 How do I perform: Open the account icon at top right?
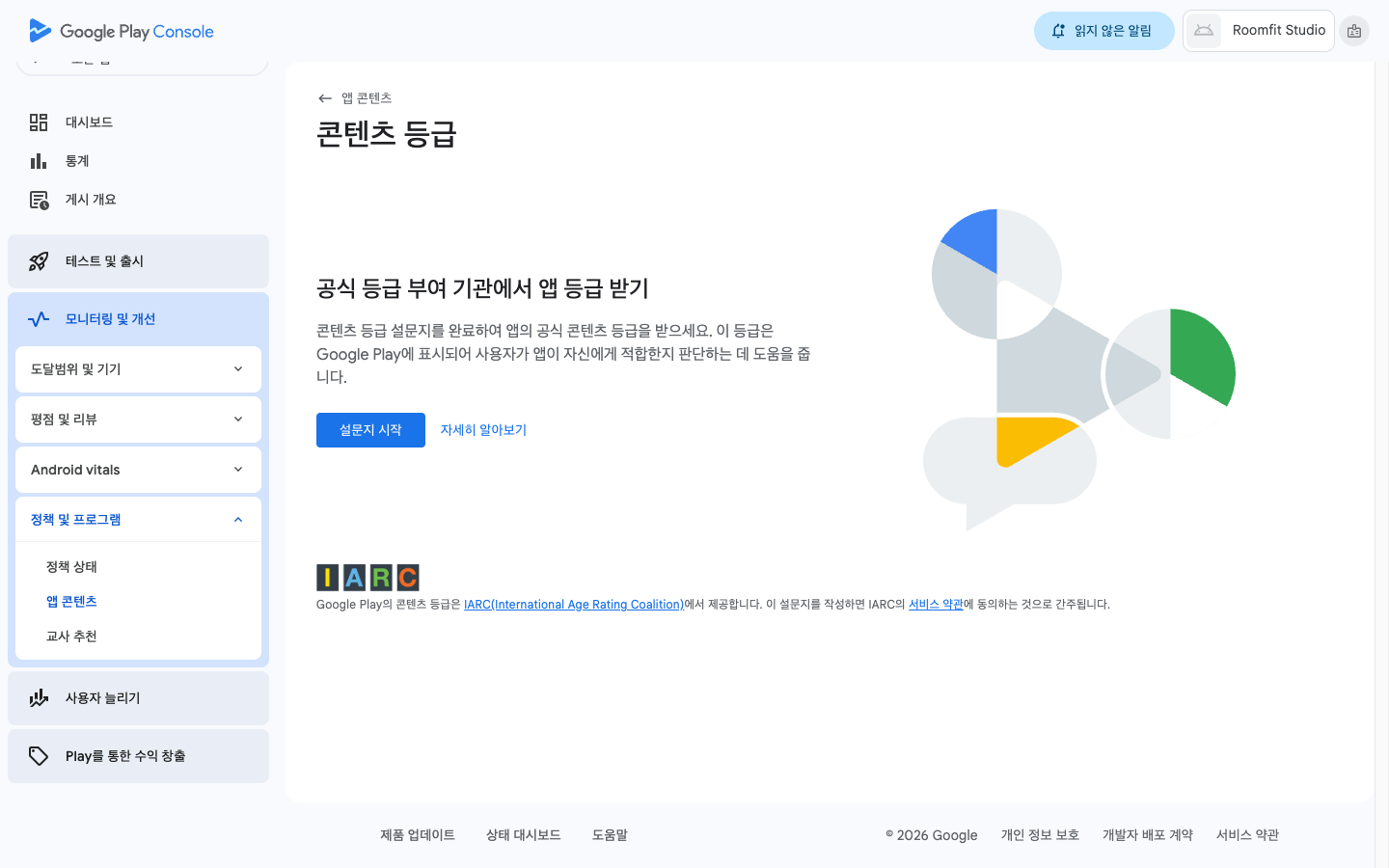tap(1354, 31)
